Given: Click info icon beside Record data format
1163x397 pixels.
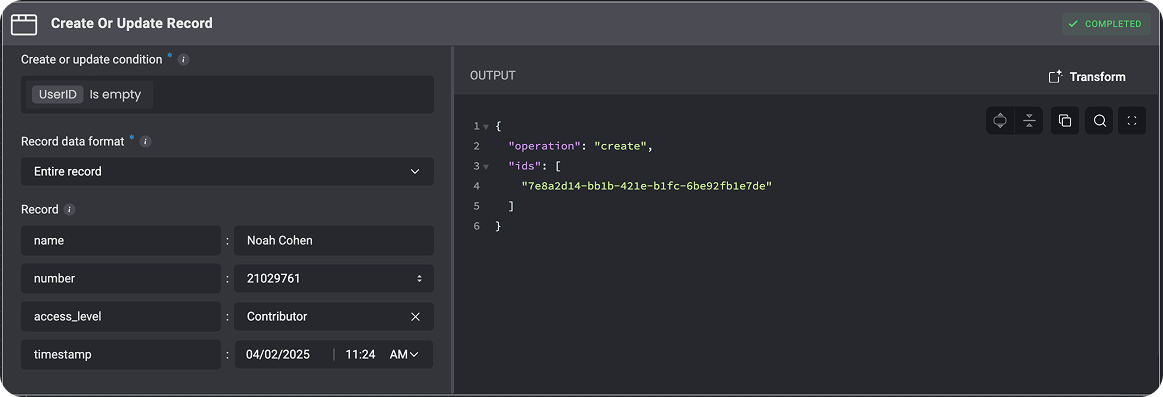Looking at the screenshot, I should 145,141.
